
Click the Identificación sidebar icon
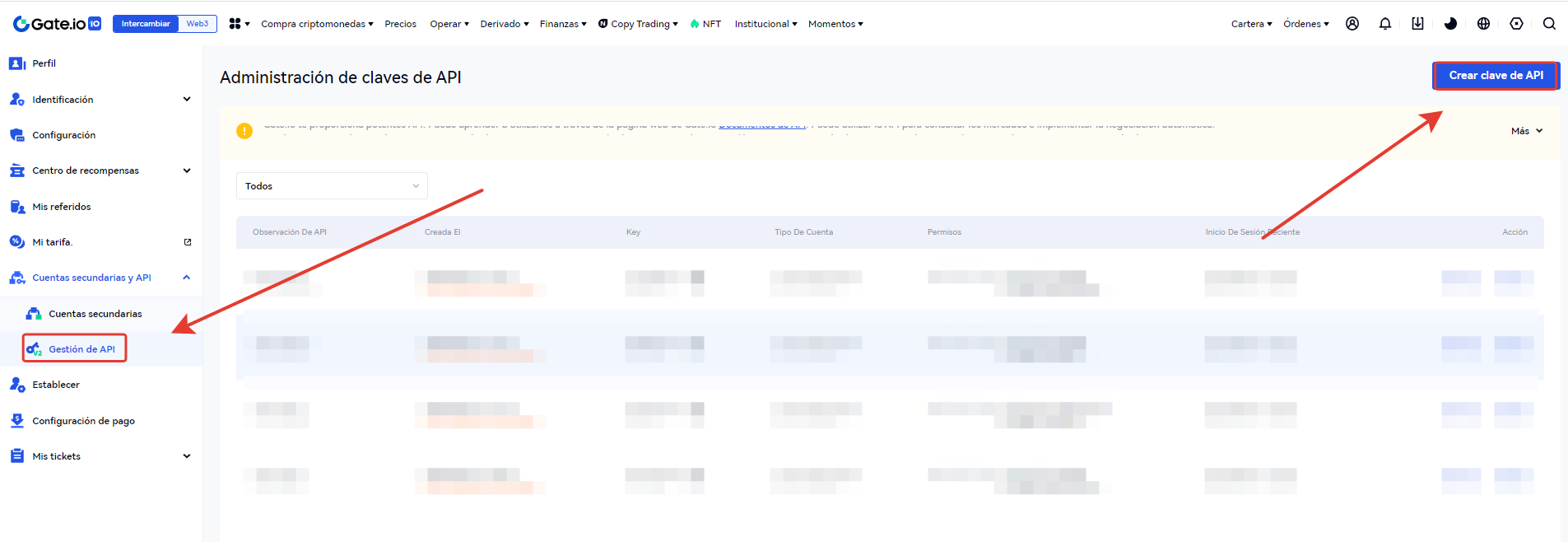pos(17,100)
